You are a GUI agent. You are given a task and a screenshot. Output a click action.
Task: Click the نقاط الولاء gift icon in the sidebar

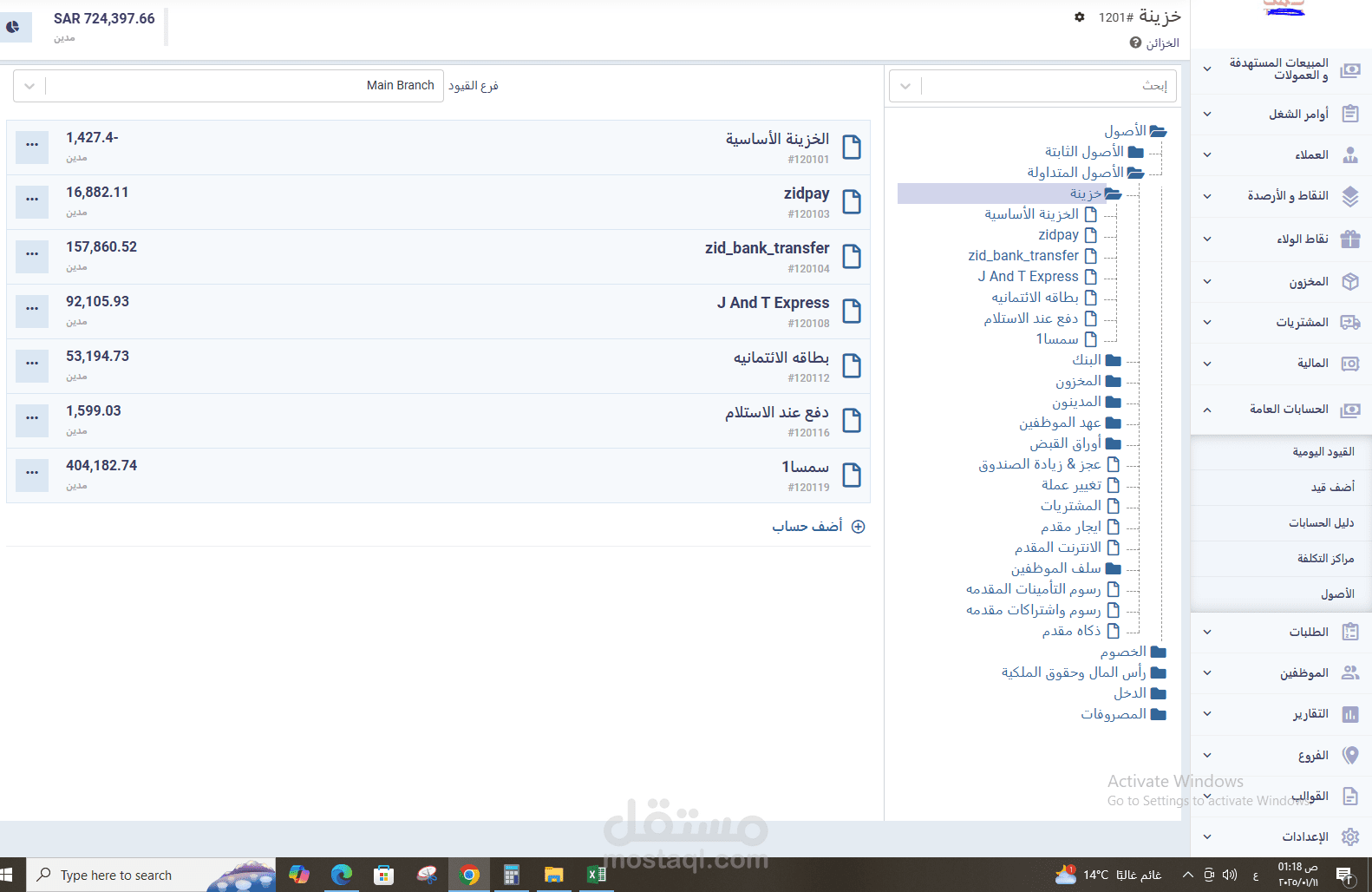[x=1350, y=239]
